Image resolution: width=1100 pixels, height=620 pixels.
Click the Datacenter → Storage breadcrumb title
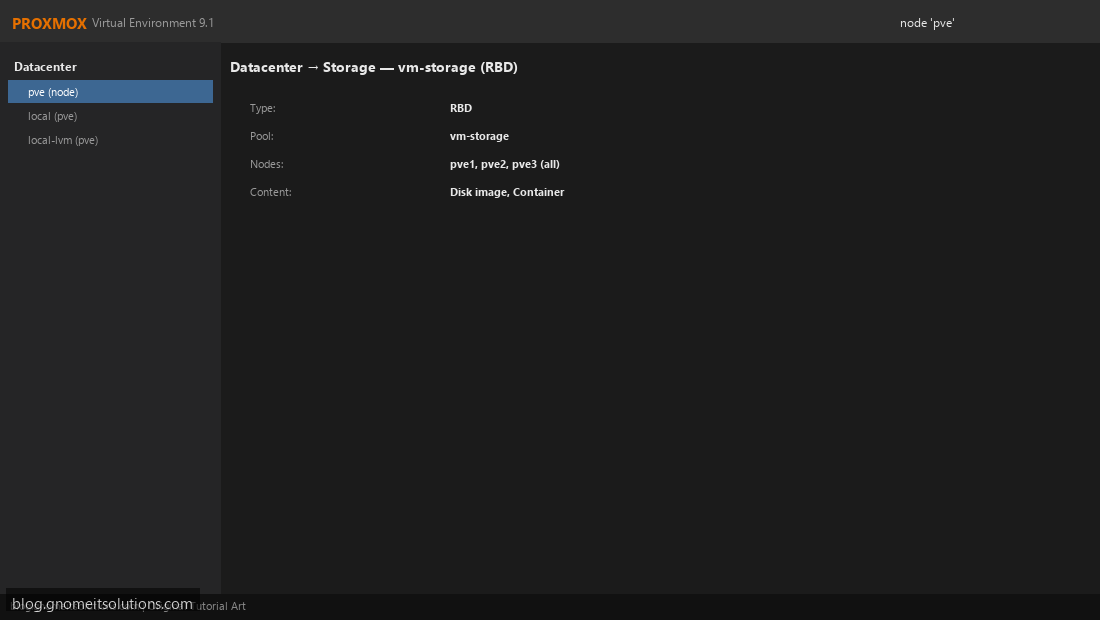374,67
